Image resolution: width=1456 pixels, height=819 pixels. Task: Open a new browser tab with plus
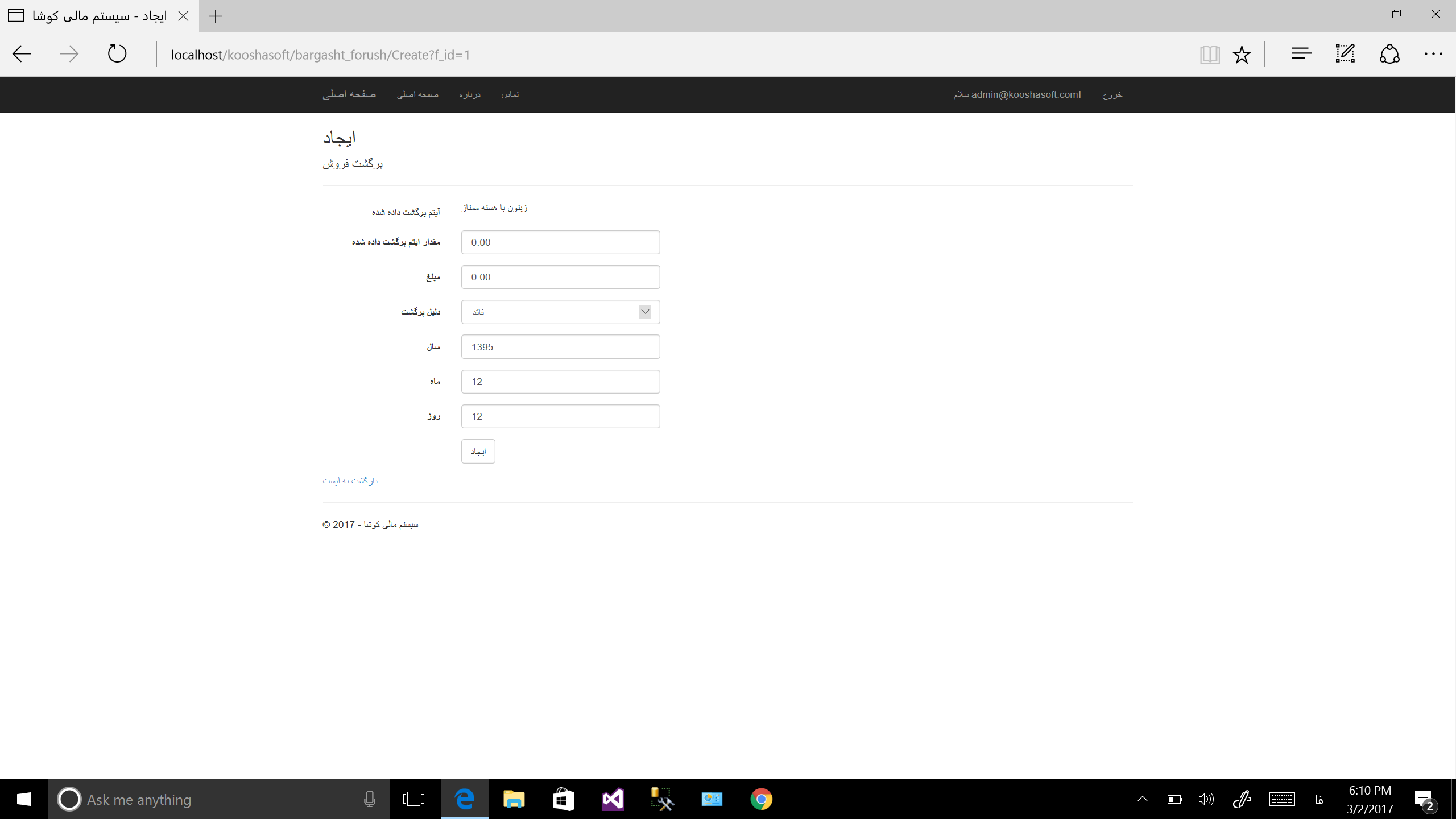point(215,16)
